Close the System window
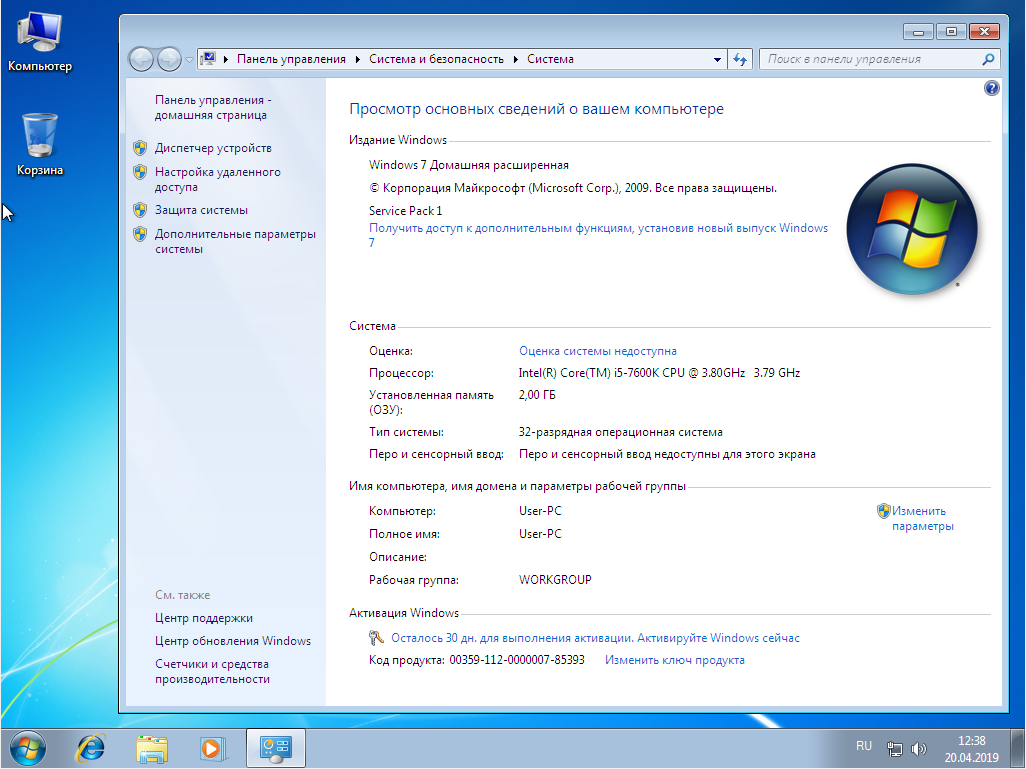The image size is (1026, 769). [x=983, y=31]
